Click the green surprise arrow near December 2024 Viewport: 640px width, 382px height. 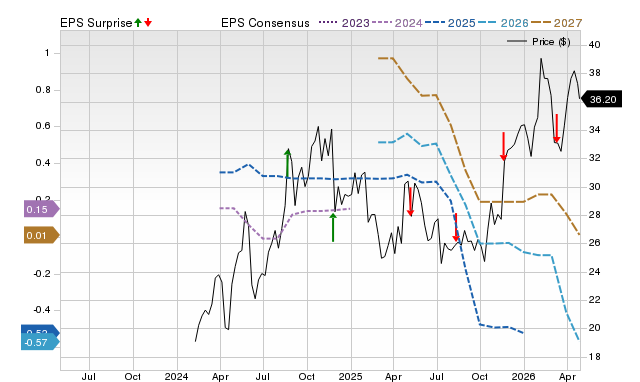coord(333,227)
